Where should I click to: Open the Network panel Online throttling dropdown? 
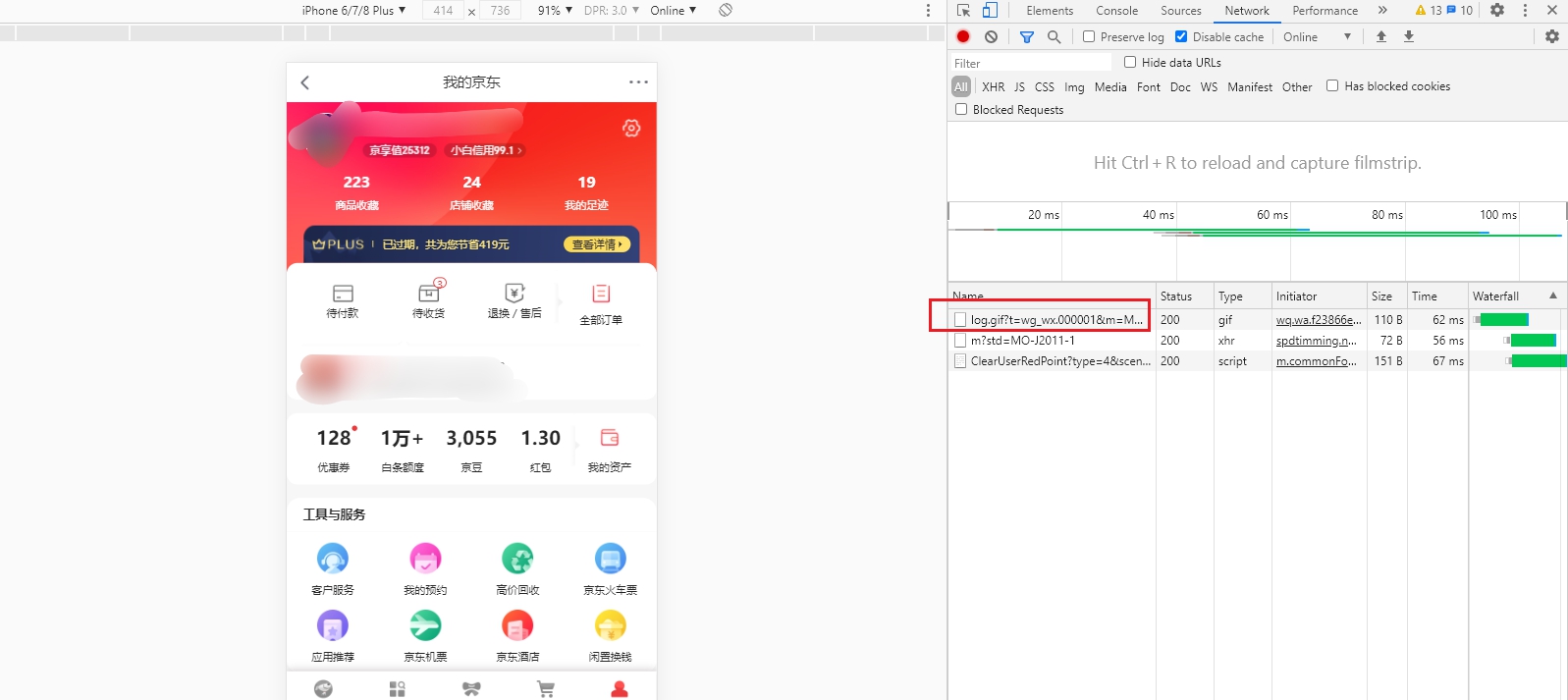coord(1317,36)
